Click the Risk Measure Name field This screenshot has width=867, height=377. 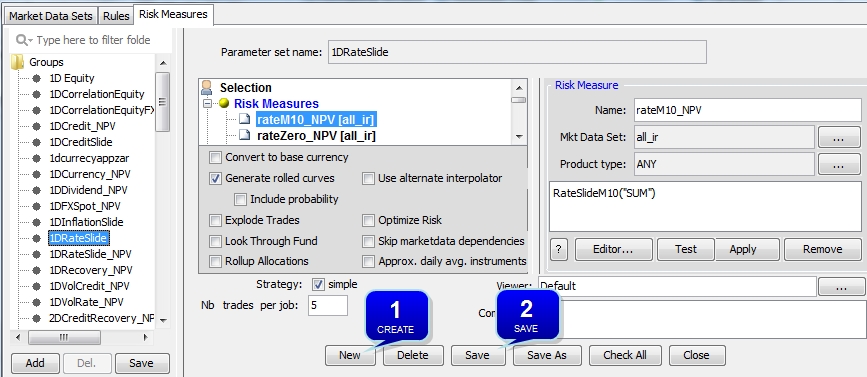click(x=748, y=111)
